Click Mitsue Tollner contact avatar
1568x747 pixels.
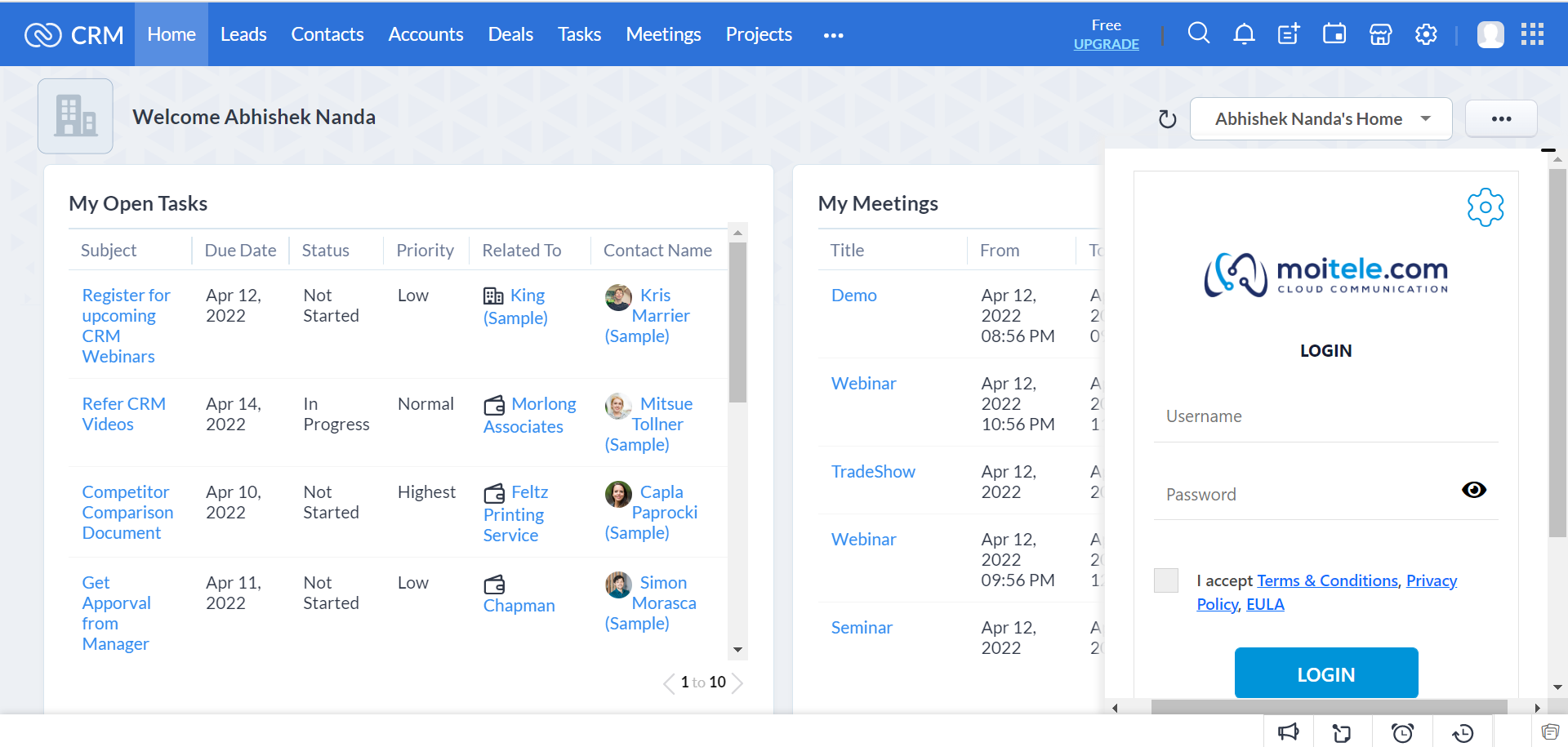(x=618, y=406)
